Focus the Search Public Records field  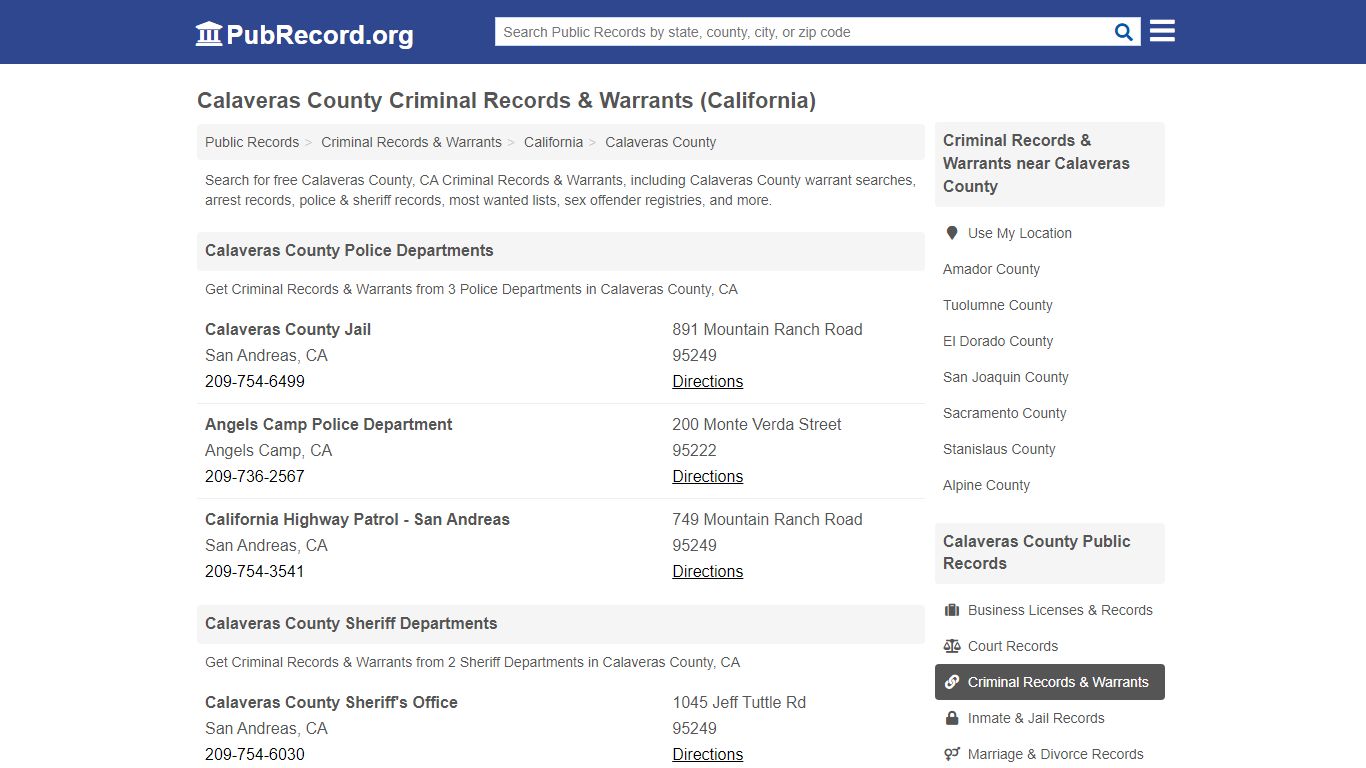(804, 32)
